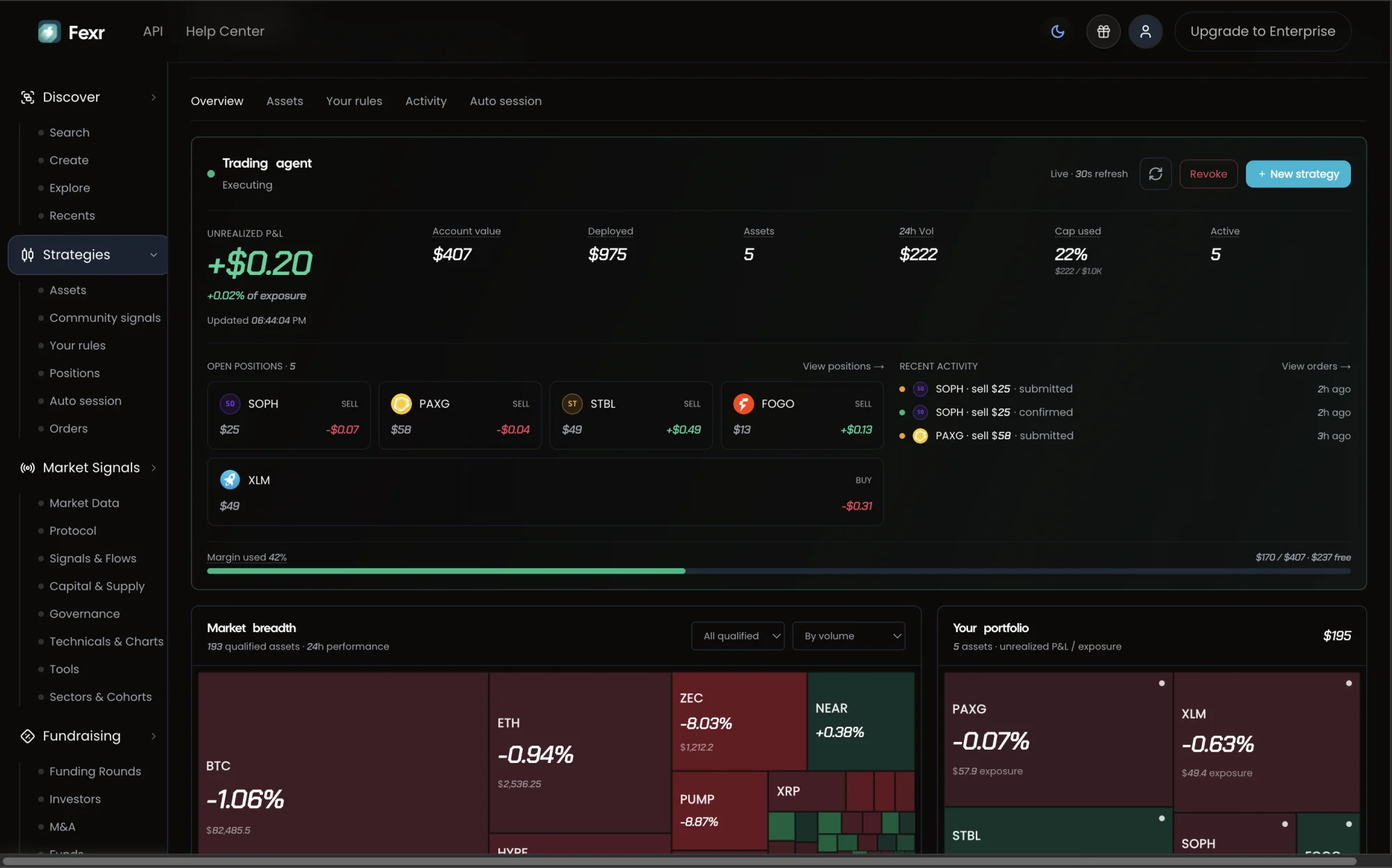Click the Revoke button

(1208, 174)
